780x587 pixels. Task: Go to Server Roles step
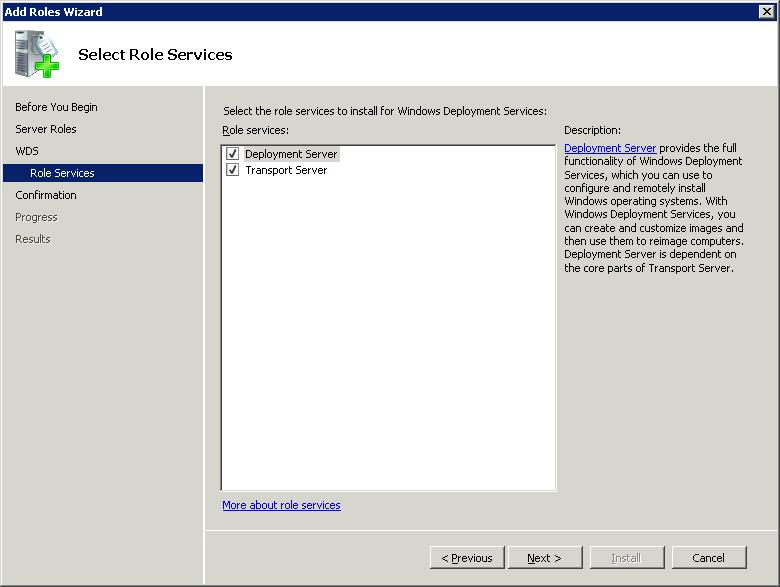click(46, 129)
